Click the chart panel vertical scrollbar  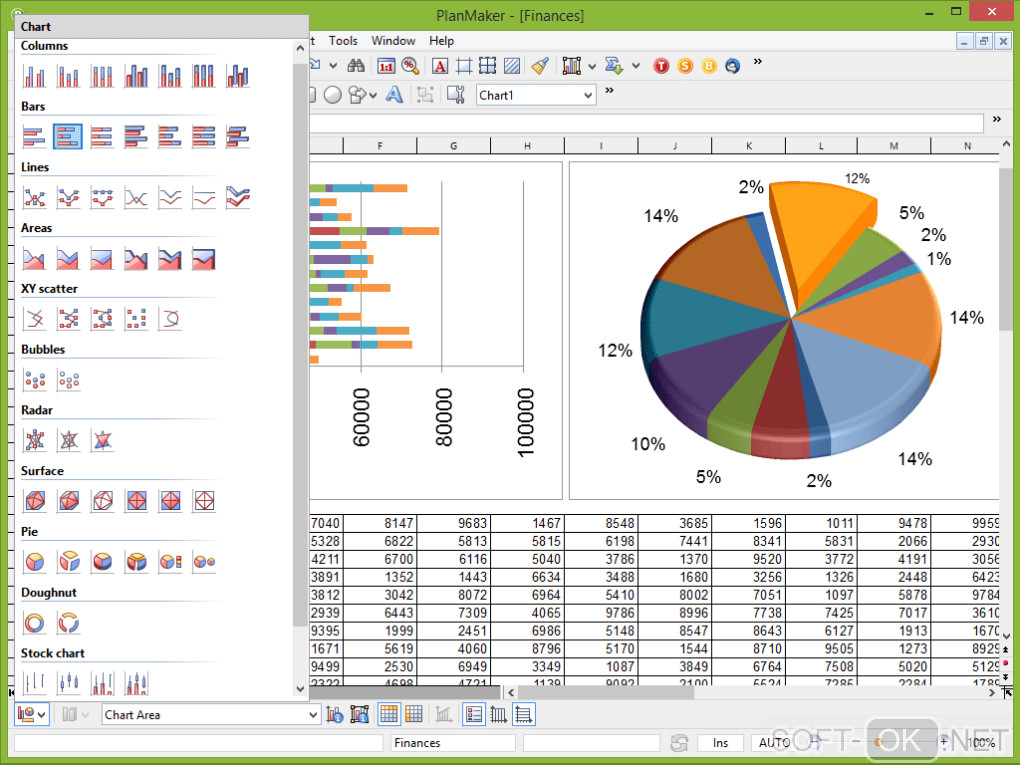(300, 343)
